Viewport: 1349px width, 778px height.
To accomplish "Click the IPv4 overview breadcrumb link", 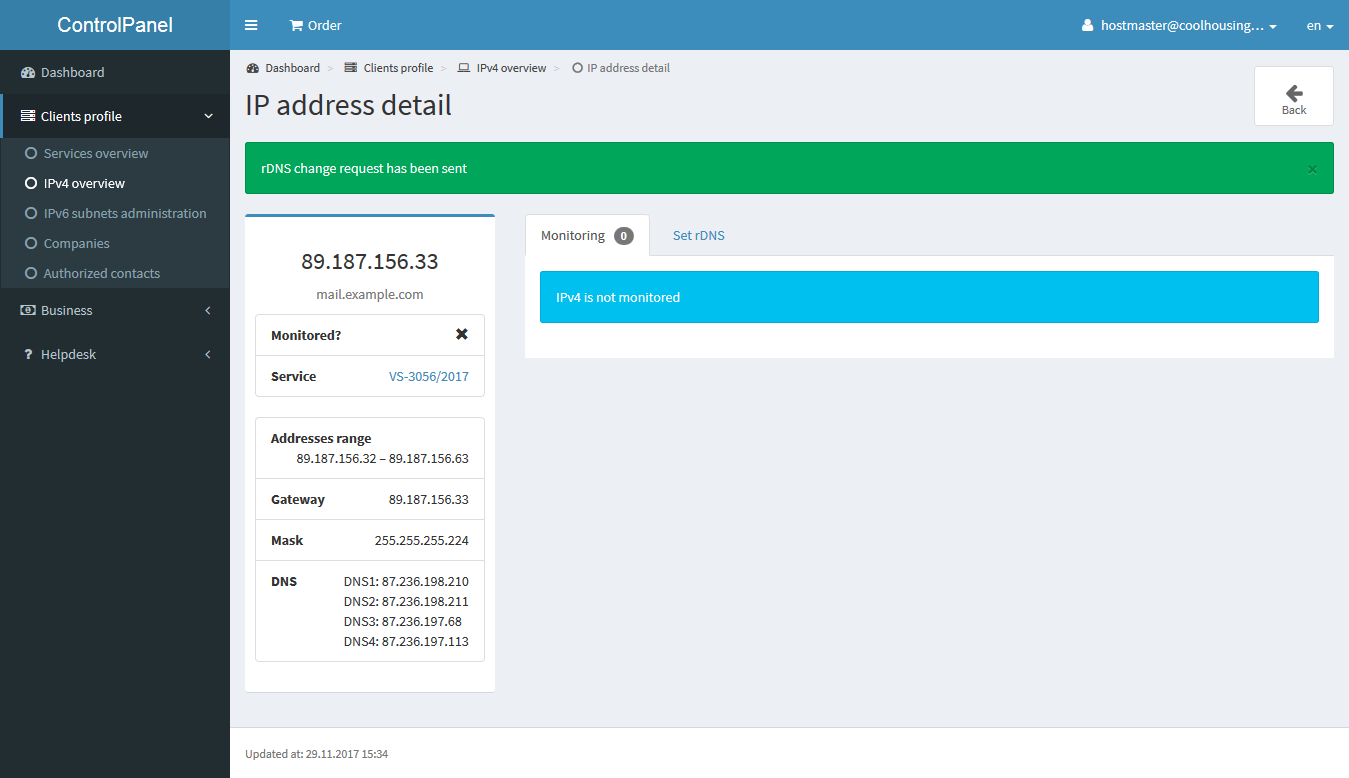I will [x=511, y=68].
